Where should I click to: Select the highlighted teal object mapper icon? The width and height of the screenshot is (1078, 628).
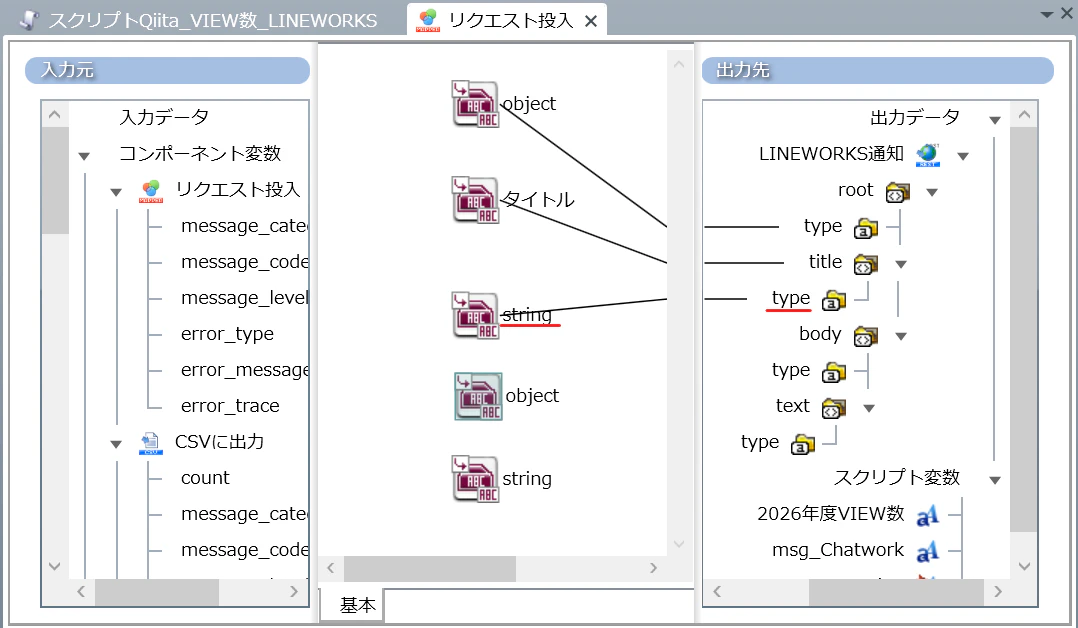click(478, 396)
